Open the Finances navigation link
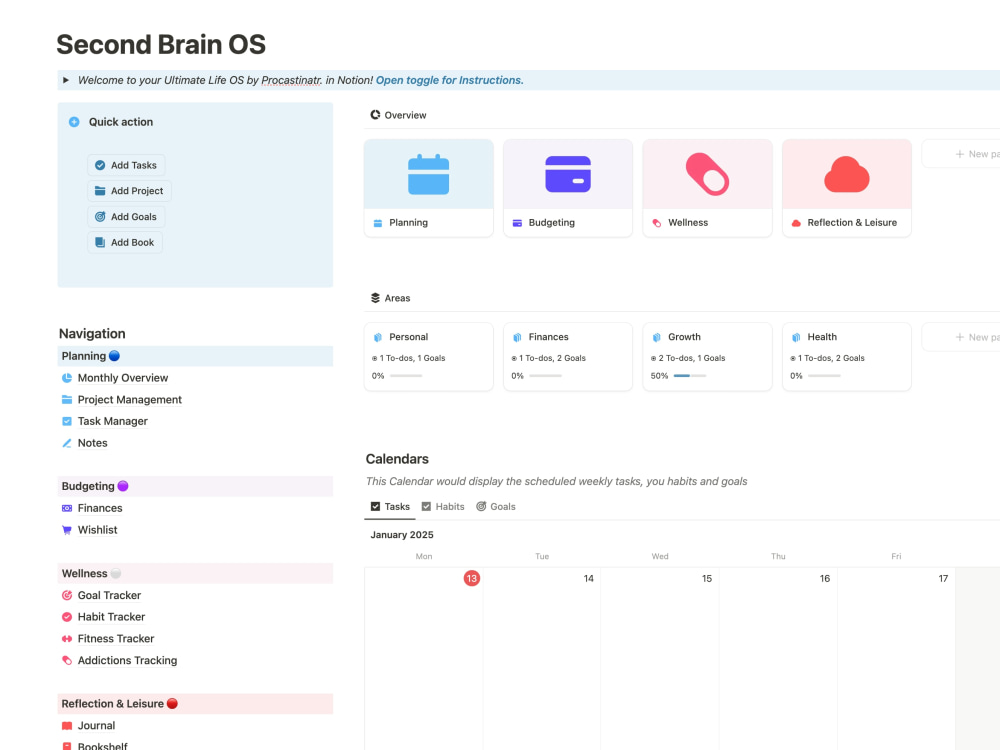This screenshot has width=1000, height=750. 99,508
